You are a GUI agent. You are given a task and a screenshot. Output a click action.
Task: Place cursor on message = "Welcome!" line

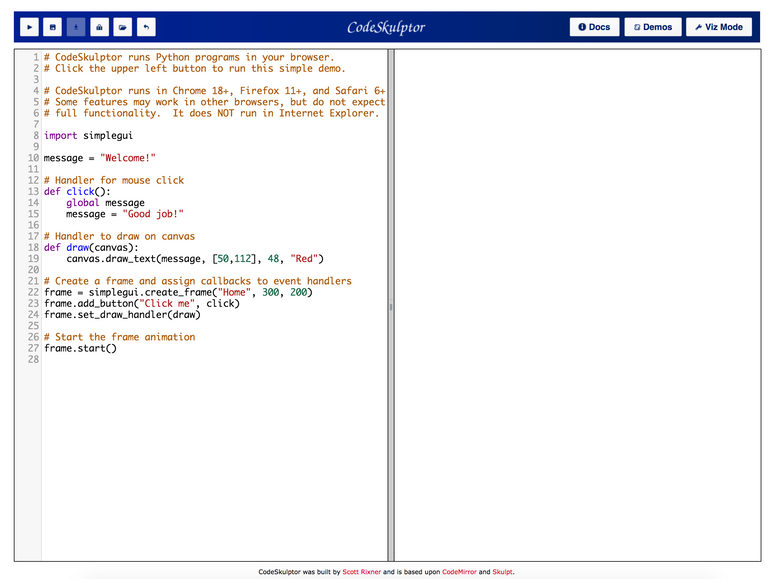(x=99, y=158)
